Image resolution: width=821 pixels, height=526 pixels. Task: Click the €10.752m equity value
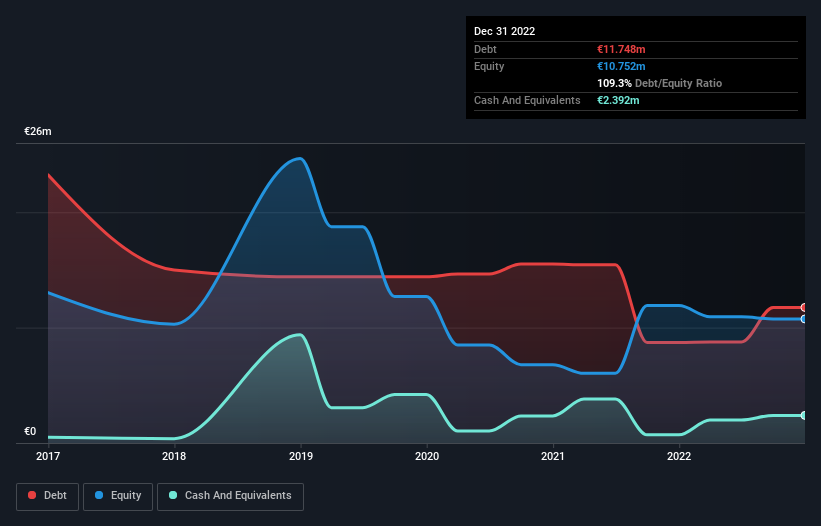[x=621, y=66]
